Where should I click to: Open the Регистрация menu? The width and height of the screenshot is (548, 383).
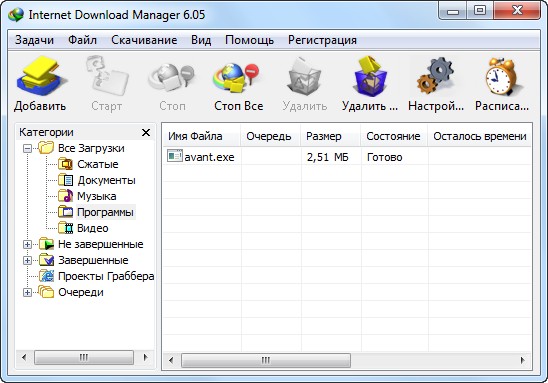[322, 40]
